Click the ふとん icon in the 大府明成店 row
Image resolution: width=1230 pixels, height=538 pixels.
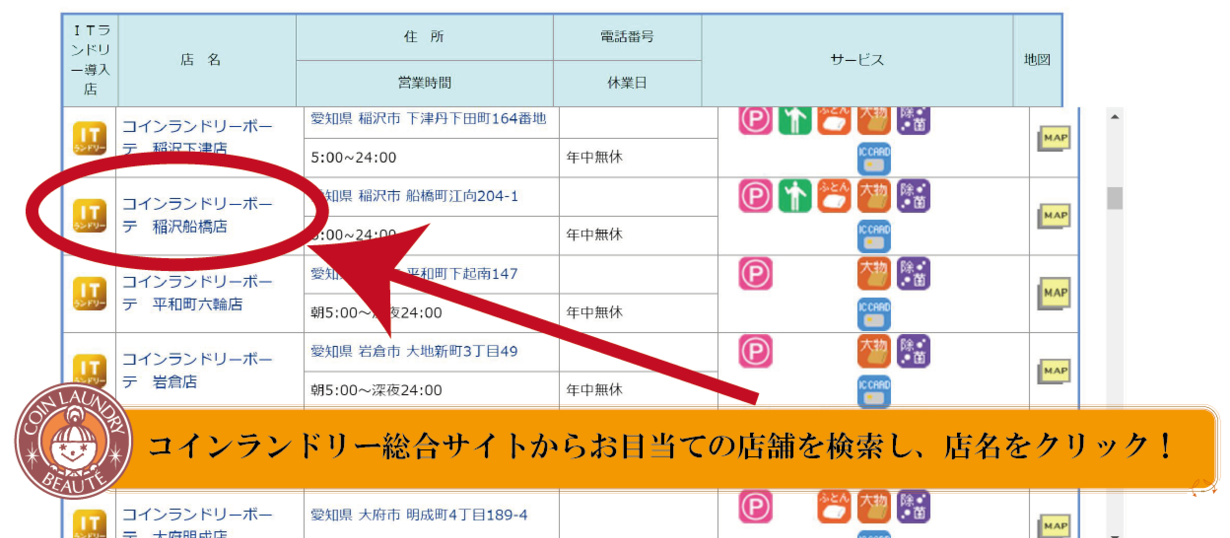pos(834,507)
